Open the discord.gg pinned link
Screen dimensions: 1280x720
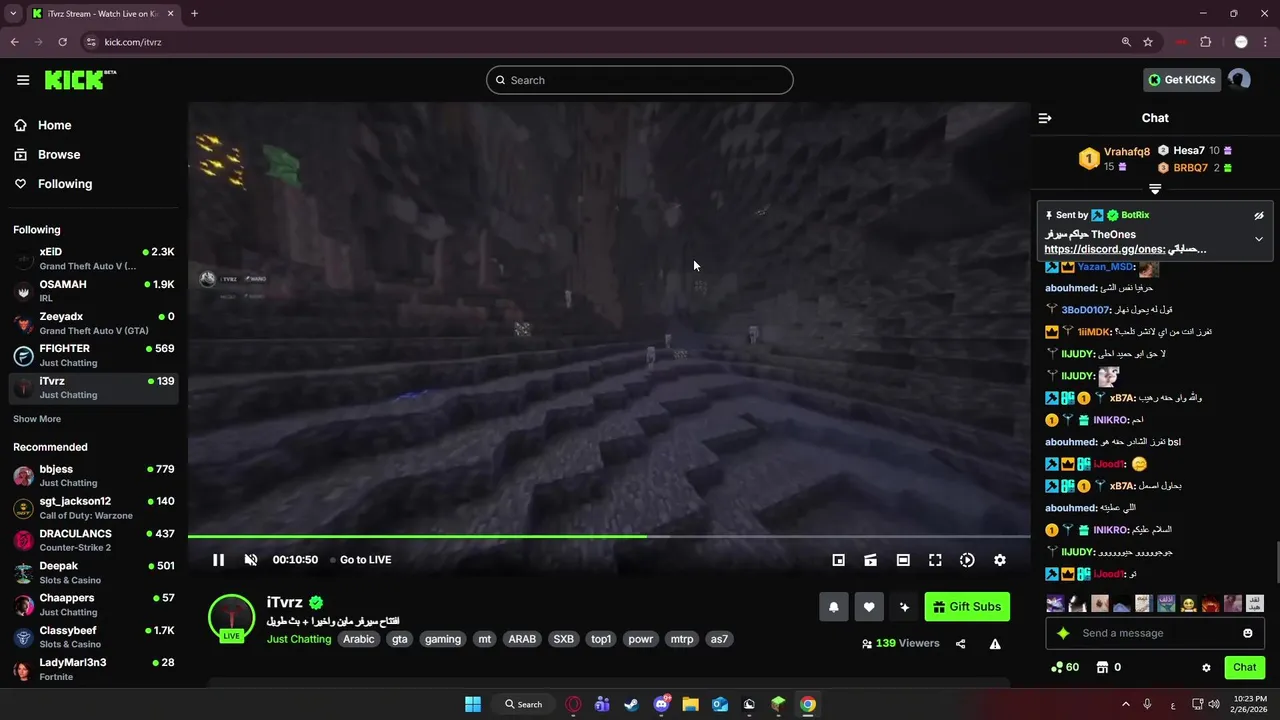coord(1103,249)
